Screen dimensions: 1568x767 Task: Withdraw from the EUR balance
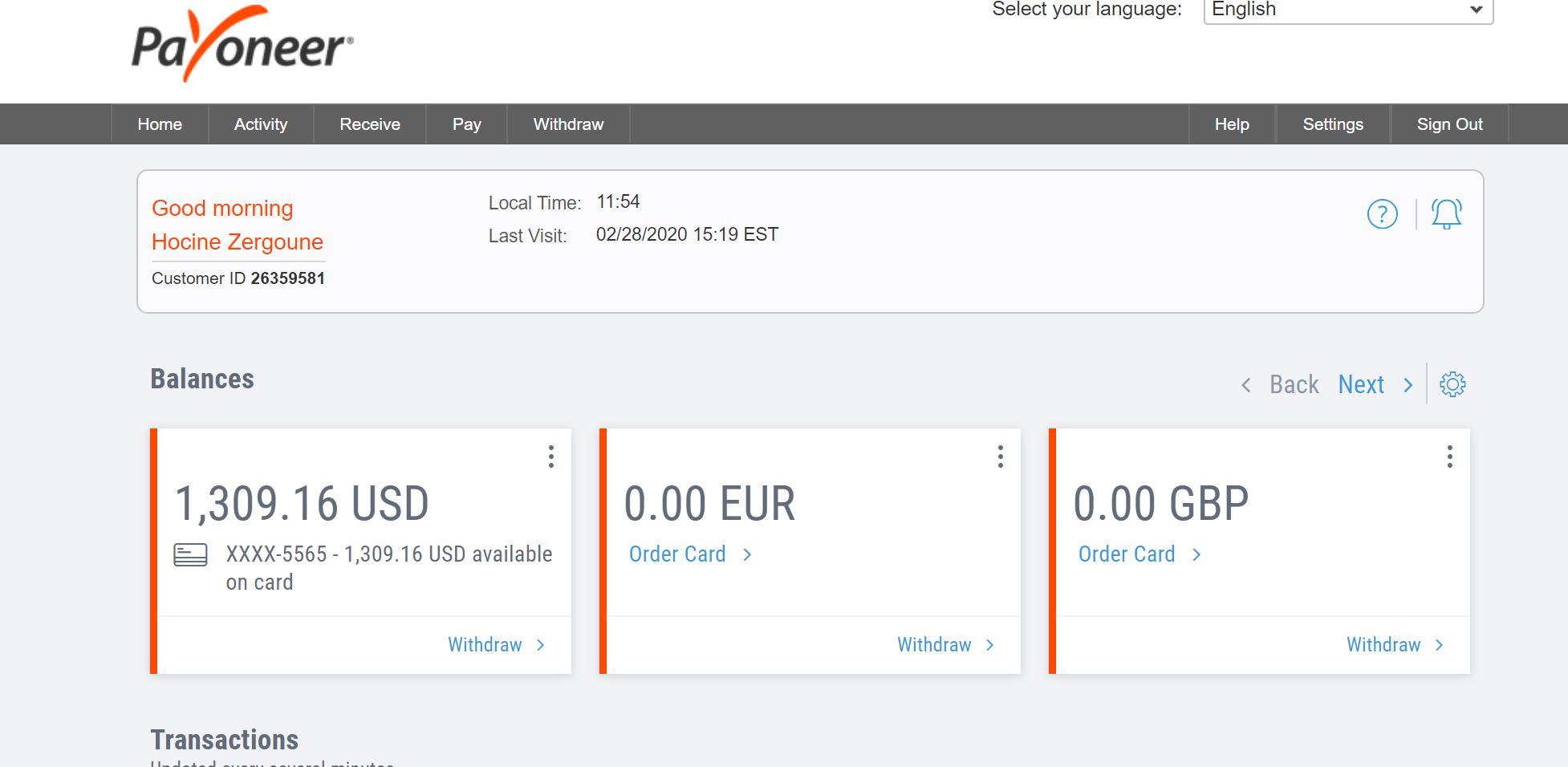pos(934,645)
